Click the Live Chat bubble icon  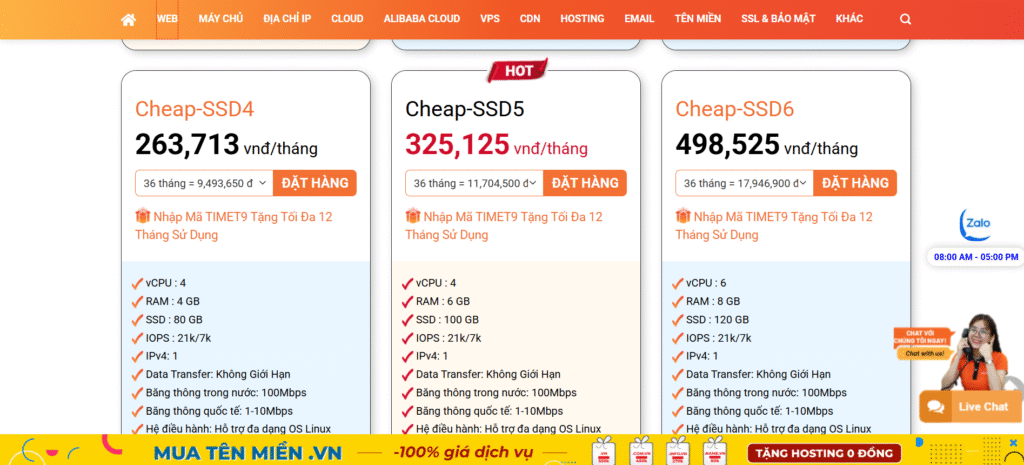[936, 407]
